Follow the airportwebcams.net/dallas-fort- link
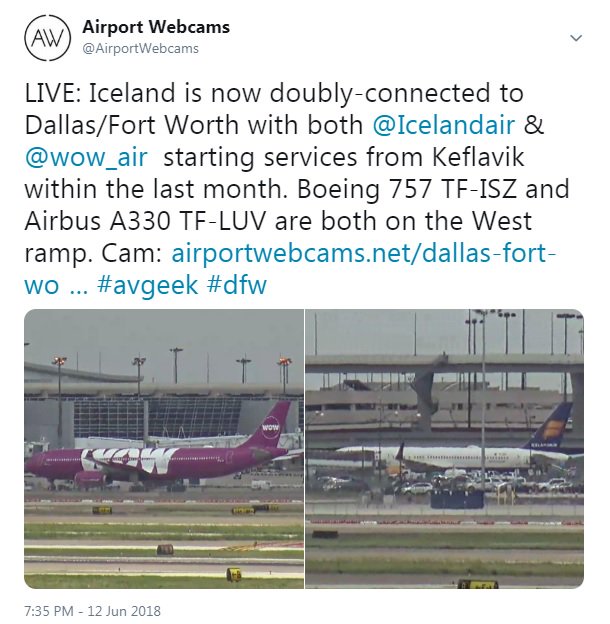The image size is (610, 624). [363, 253]
